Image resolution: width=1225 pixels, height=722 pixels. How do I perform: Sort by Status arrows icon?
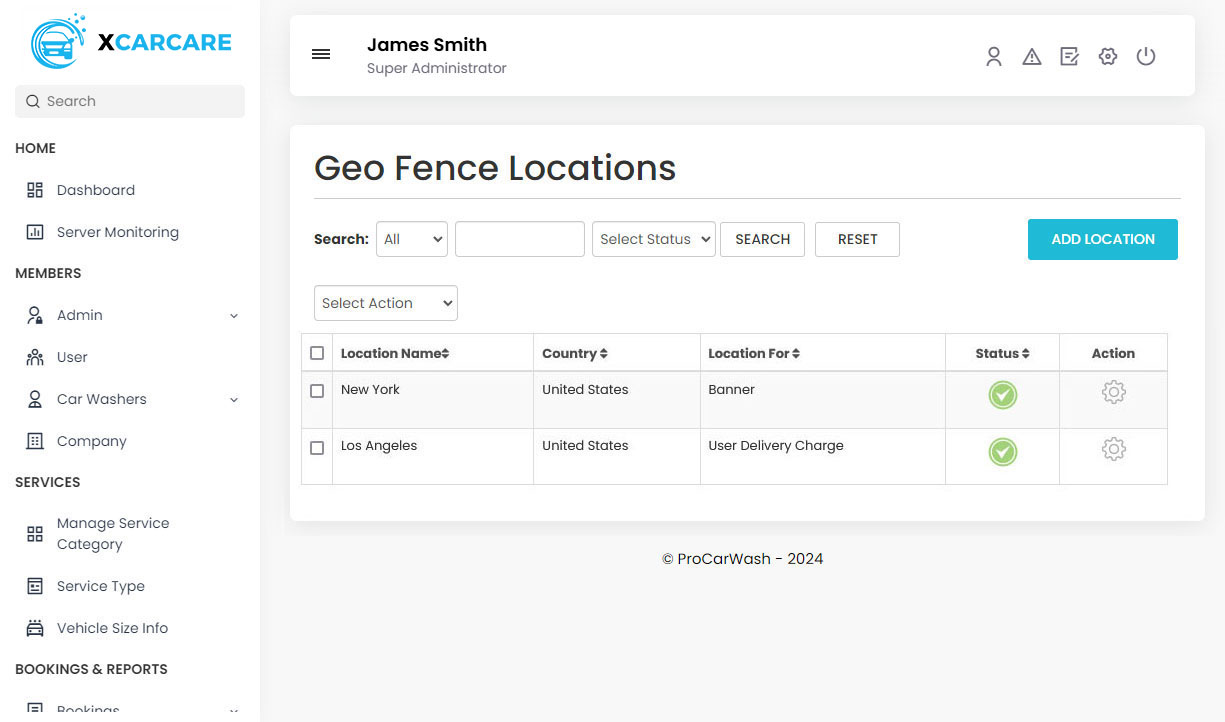coord(1026,354)
